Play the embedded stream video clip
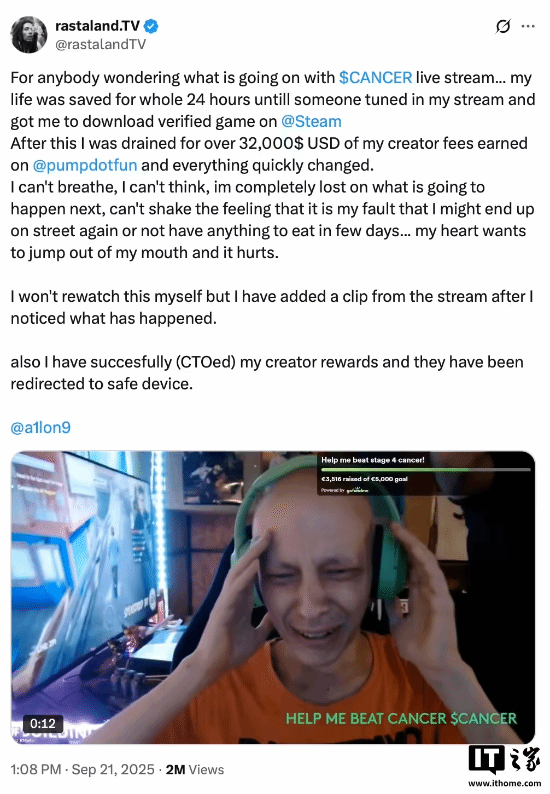Viewport: 550px width, 794px height. click(x=273, y=598)
